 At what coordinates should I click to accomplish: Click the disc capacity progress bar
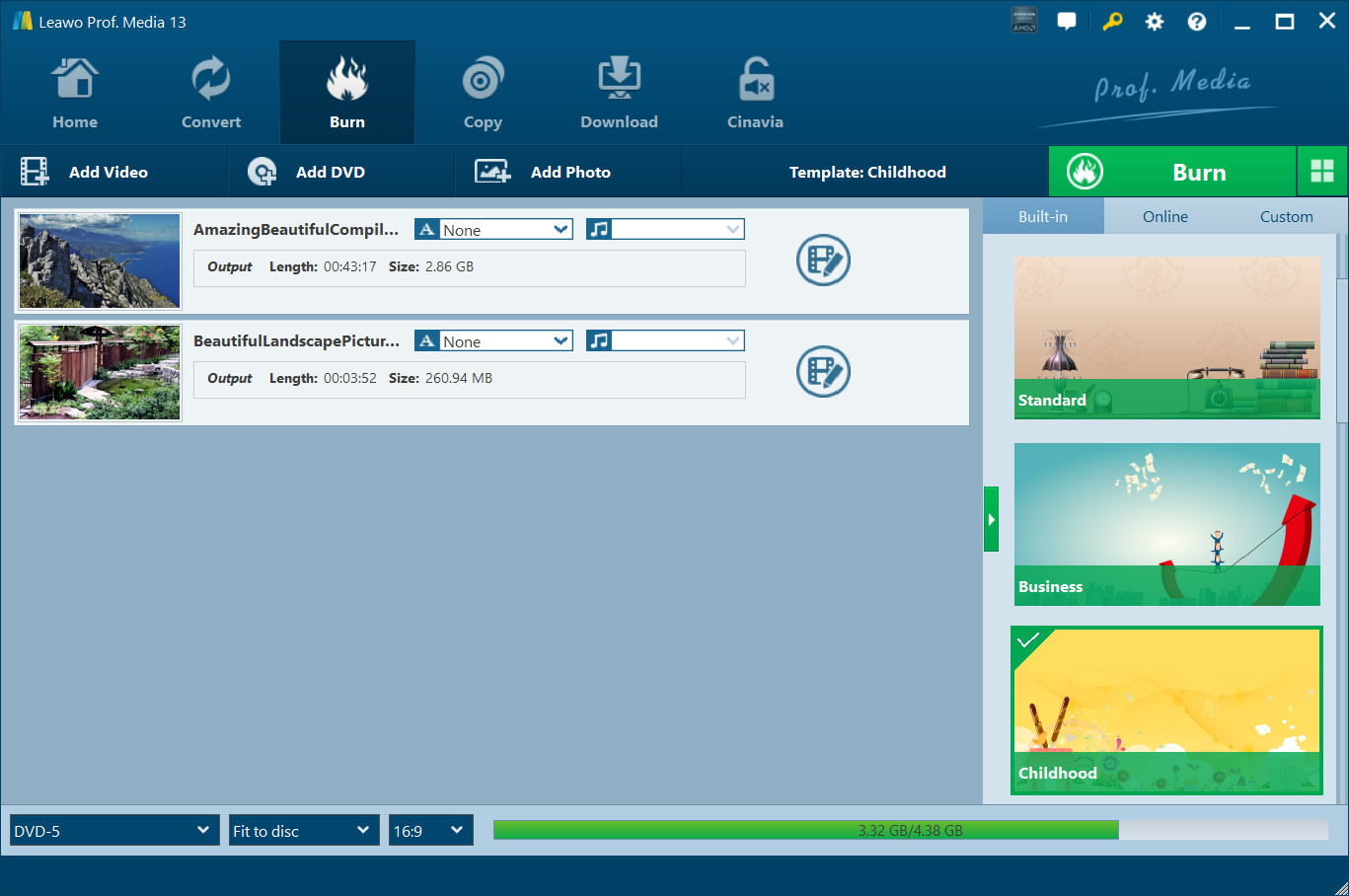pyautogui.click(x=910, y=831)
